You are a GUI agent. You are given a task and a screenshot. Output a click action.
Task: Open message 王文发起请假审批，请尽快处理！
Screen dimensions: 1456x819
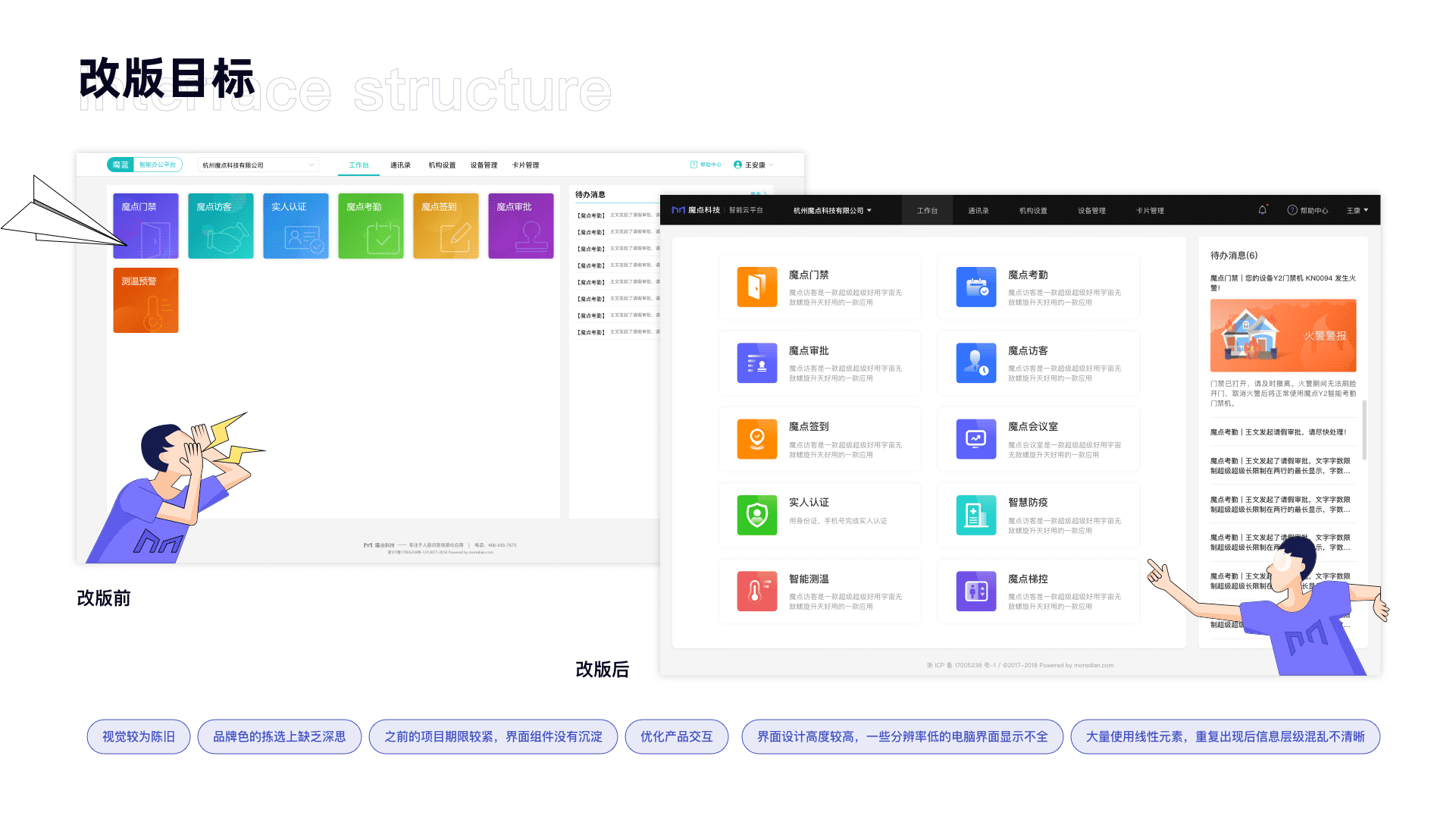click(x=1278, y=431)
